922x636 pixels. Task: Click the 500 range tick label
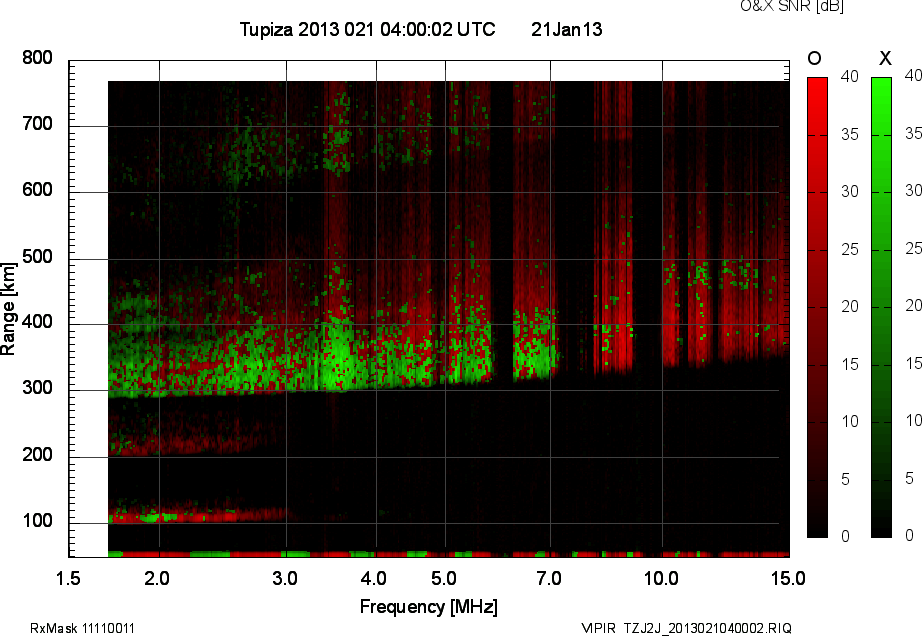click(37, 257)
